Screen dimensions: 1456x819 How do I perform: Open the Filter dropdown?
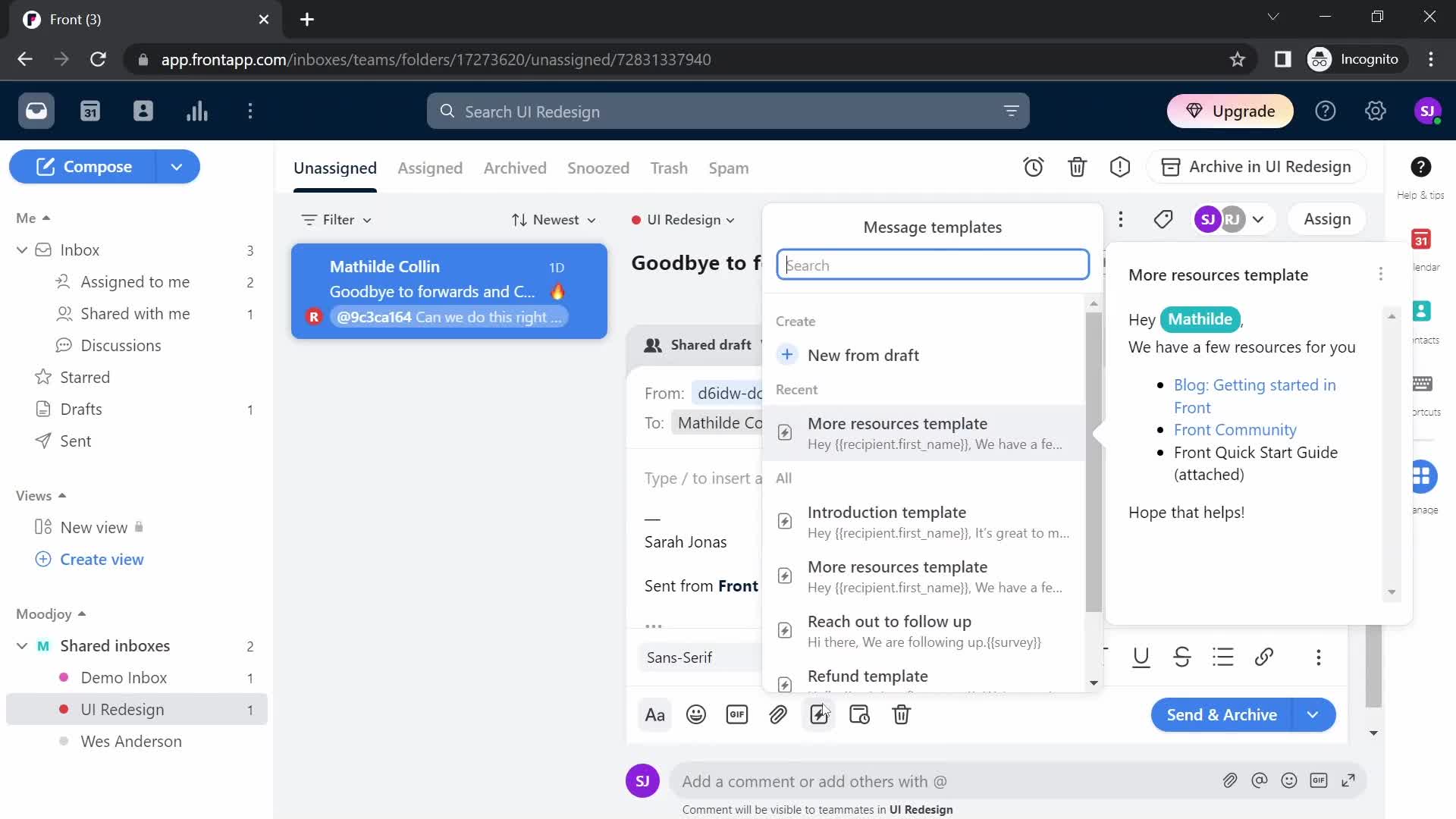click(337, 220)
